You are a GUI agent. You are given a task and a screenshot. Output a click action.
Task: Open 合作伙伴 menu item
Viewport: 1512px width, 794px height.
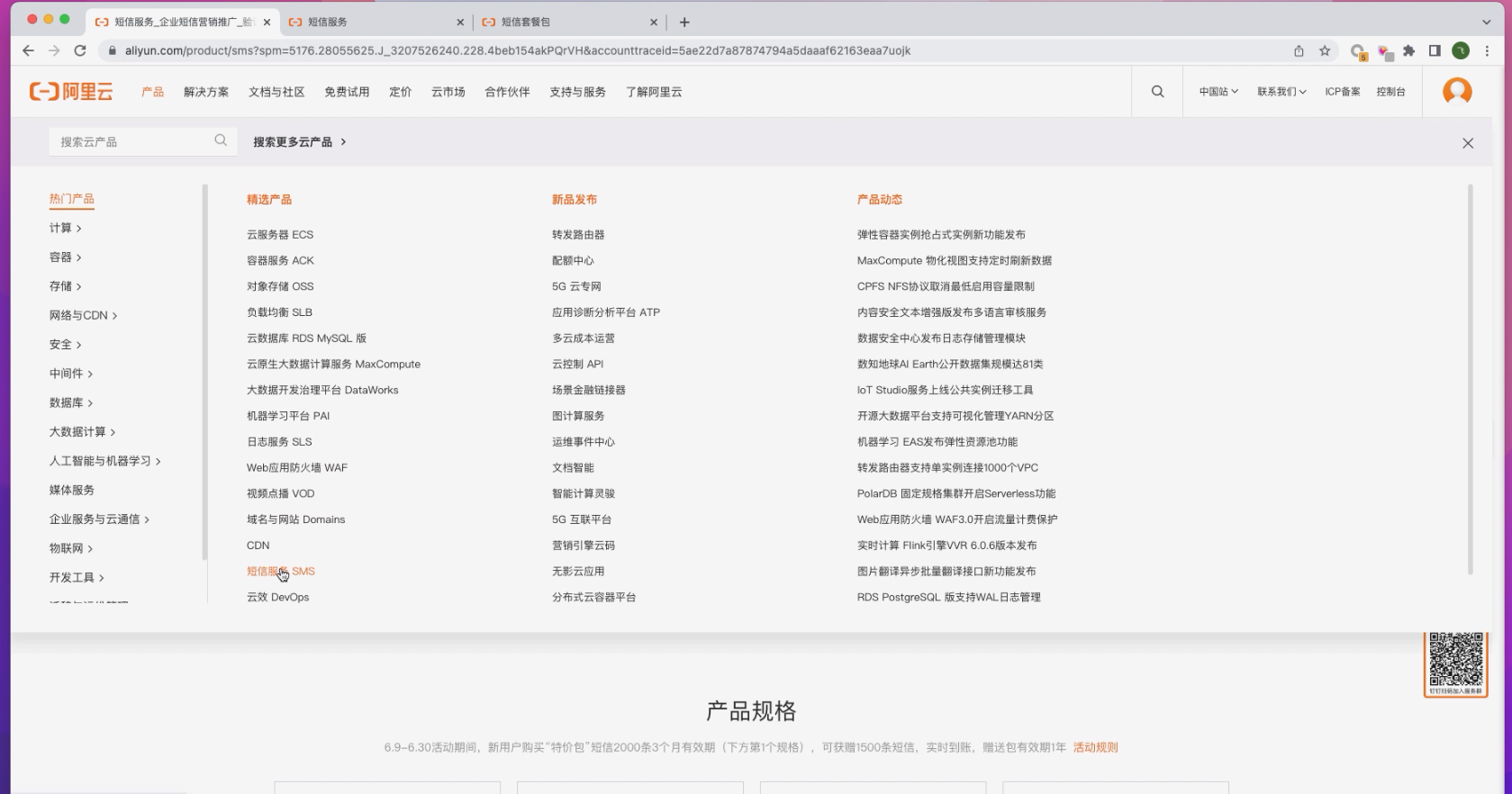click(507, 92)
